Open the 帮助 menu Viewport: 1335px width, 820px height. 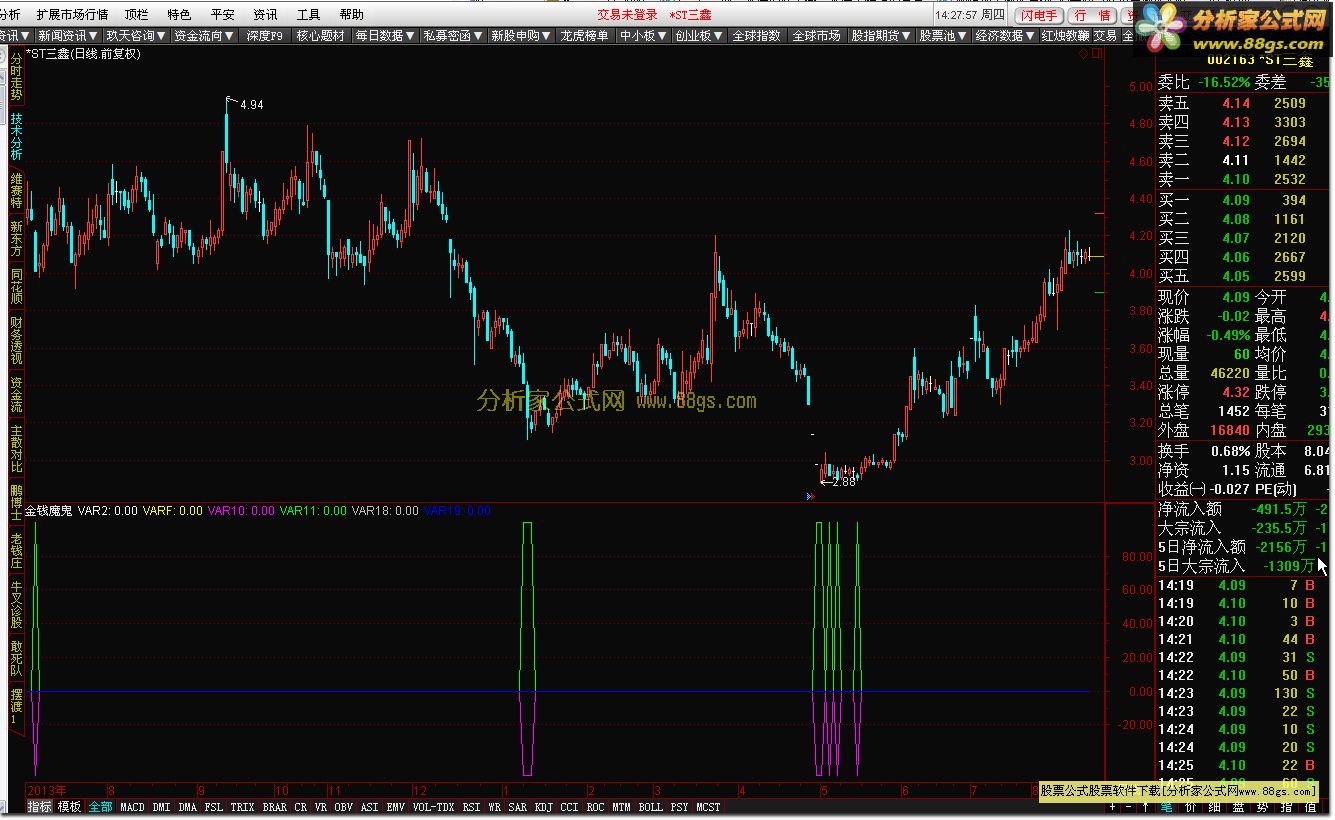[352, 15]
